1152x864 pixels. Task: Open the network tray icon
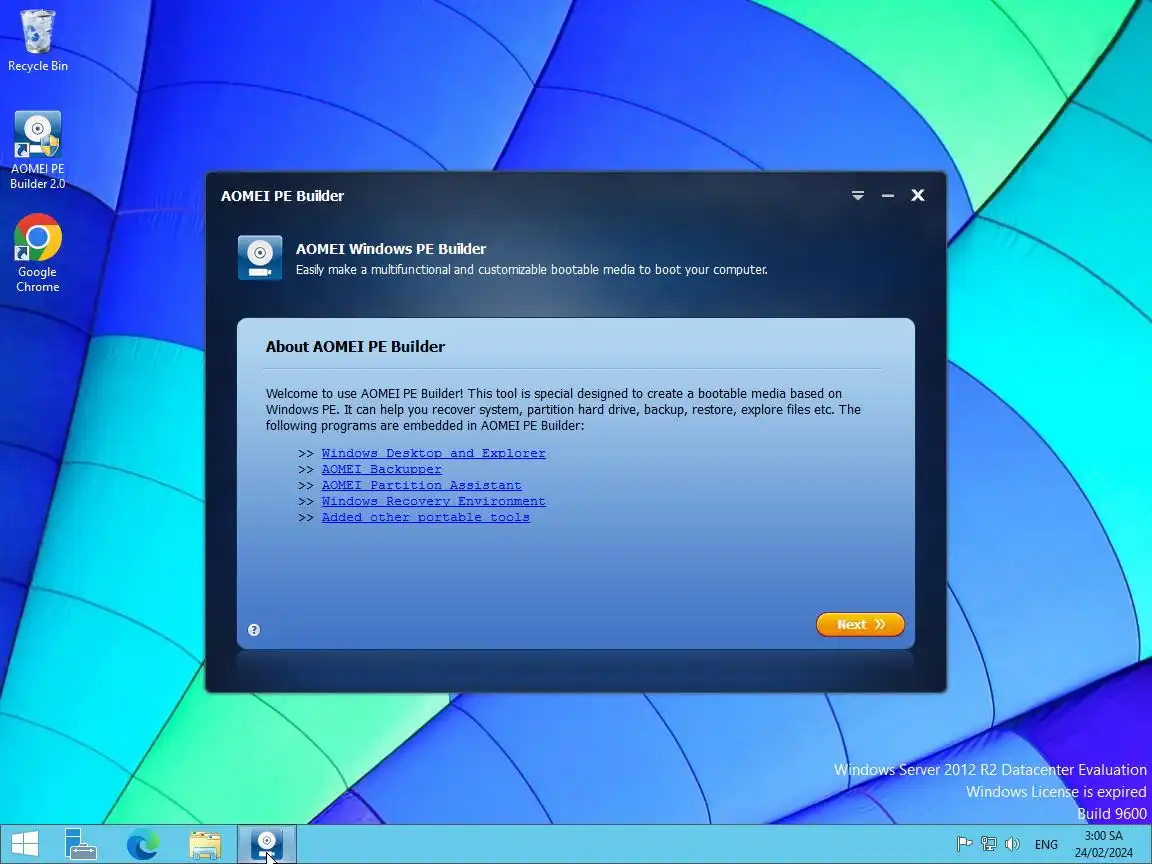coord(989,844)
